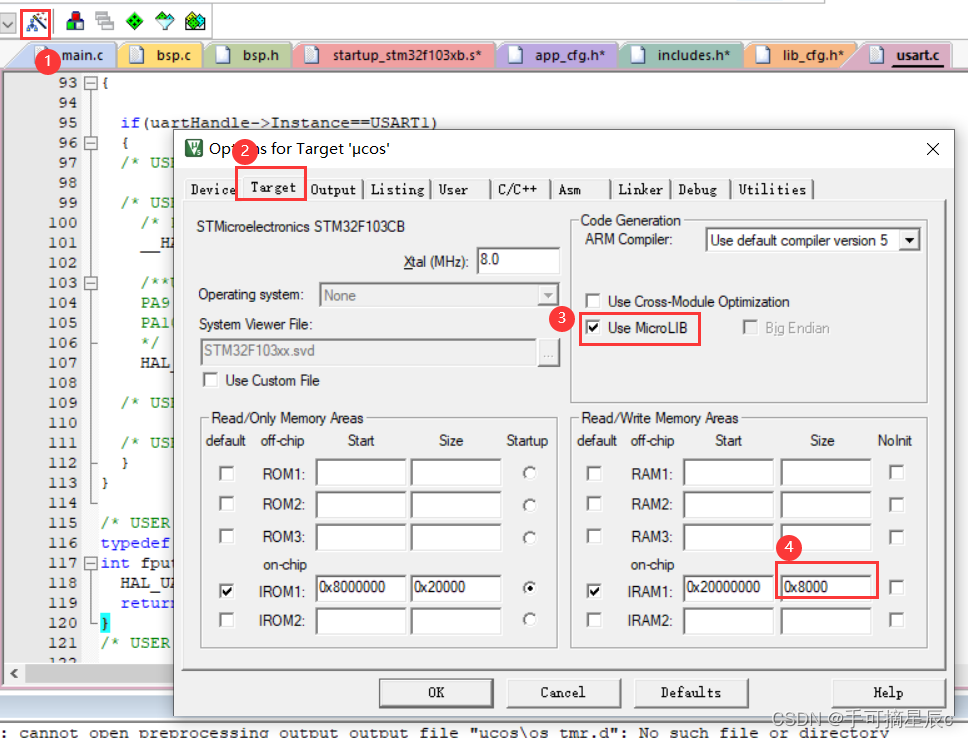Open the target selection dropdown arrow in toolbar
The image size is (968, 738).
pos(7,23)
